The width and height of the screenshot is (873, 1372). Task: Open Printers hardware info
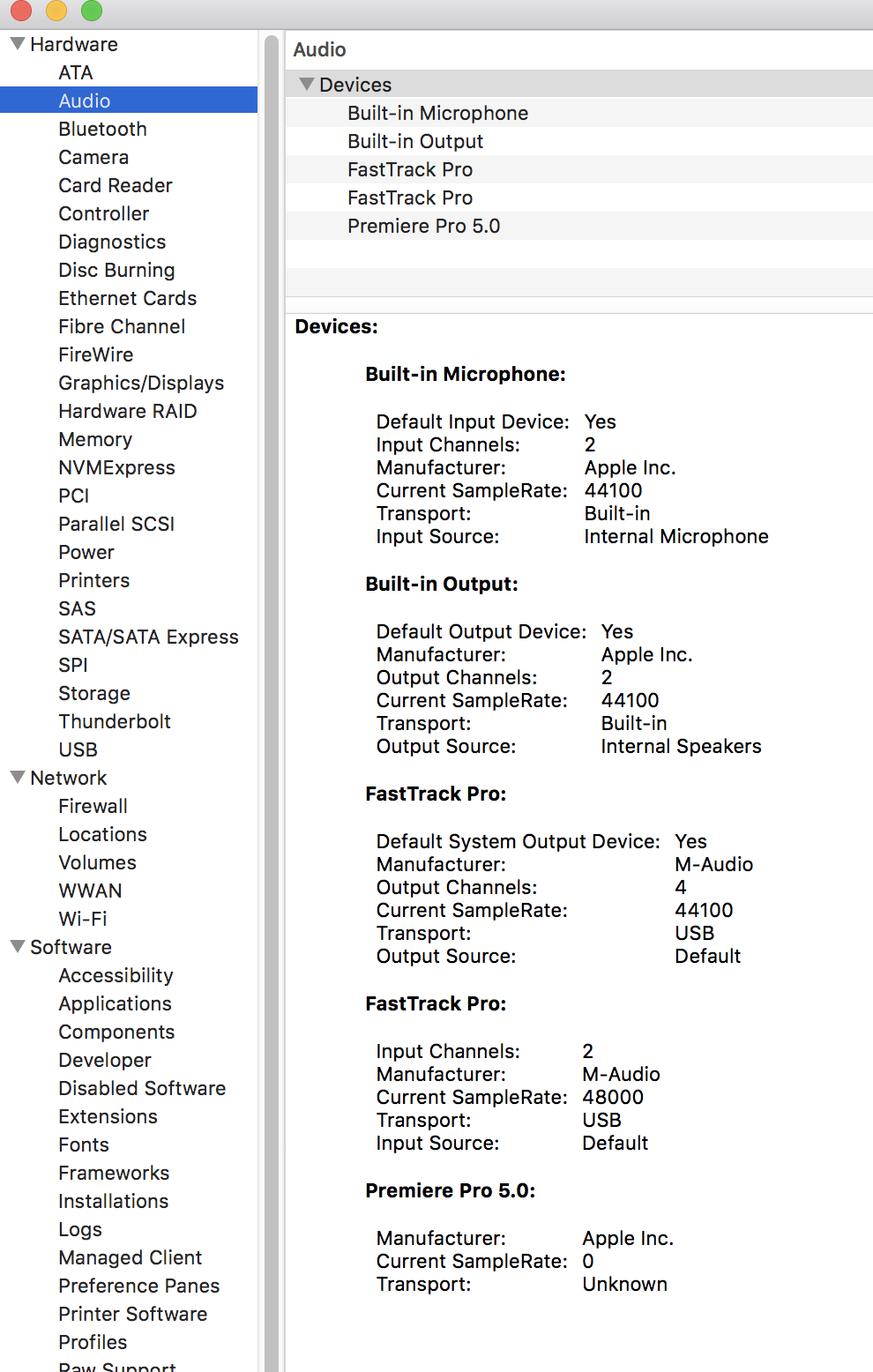(x=94, y=580)
